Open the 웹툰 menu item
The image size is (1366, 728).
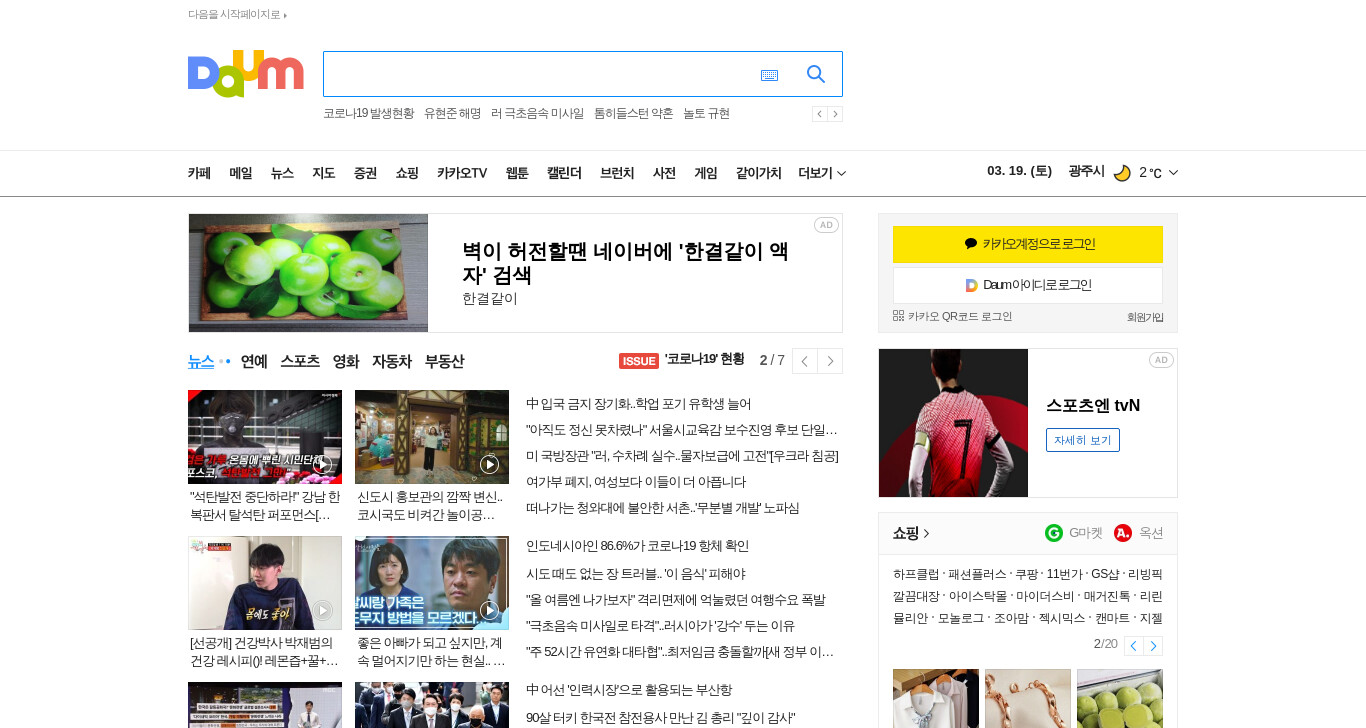(517, 173)
